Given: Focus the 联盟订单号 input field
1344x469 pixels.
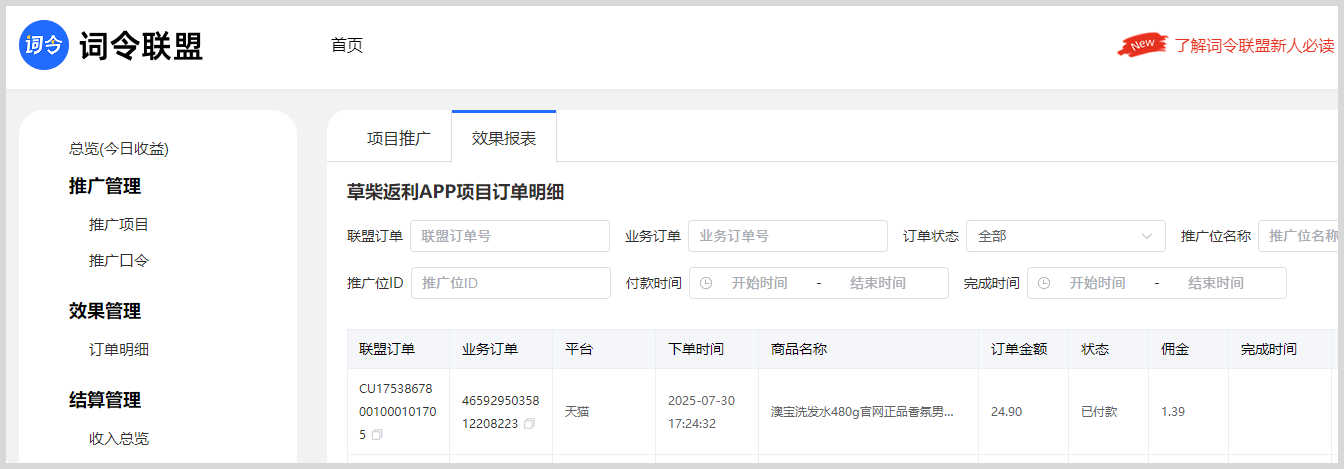Looking at the screenshot, I should (x=510, y=236).
